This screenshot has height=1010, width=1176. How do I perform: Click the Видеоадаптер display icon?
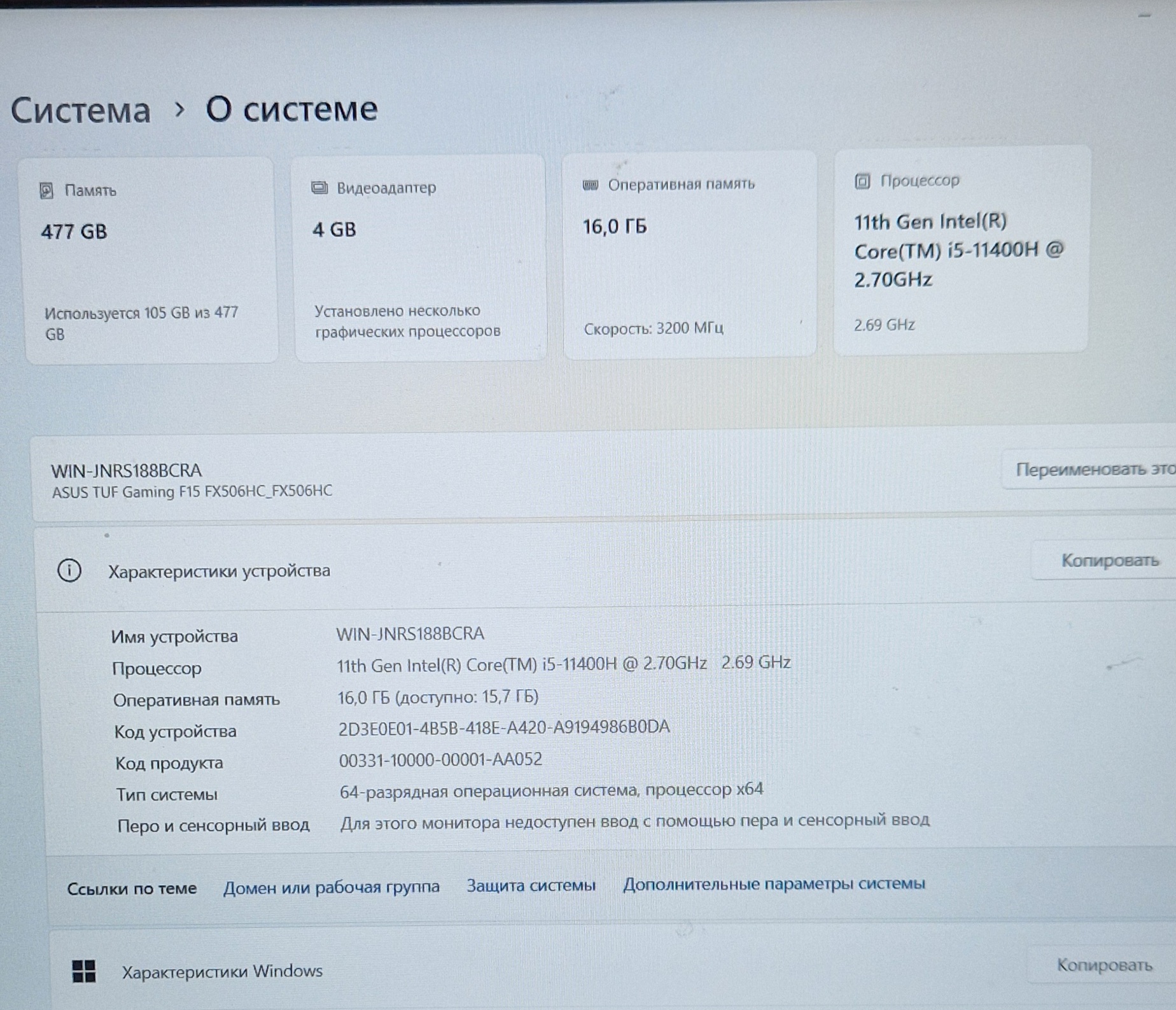pos(319,187)
